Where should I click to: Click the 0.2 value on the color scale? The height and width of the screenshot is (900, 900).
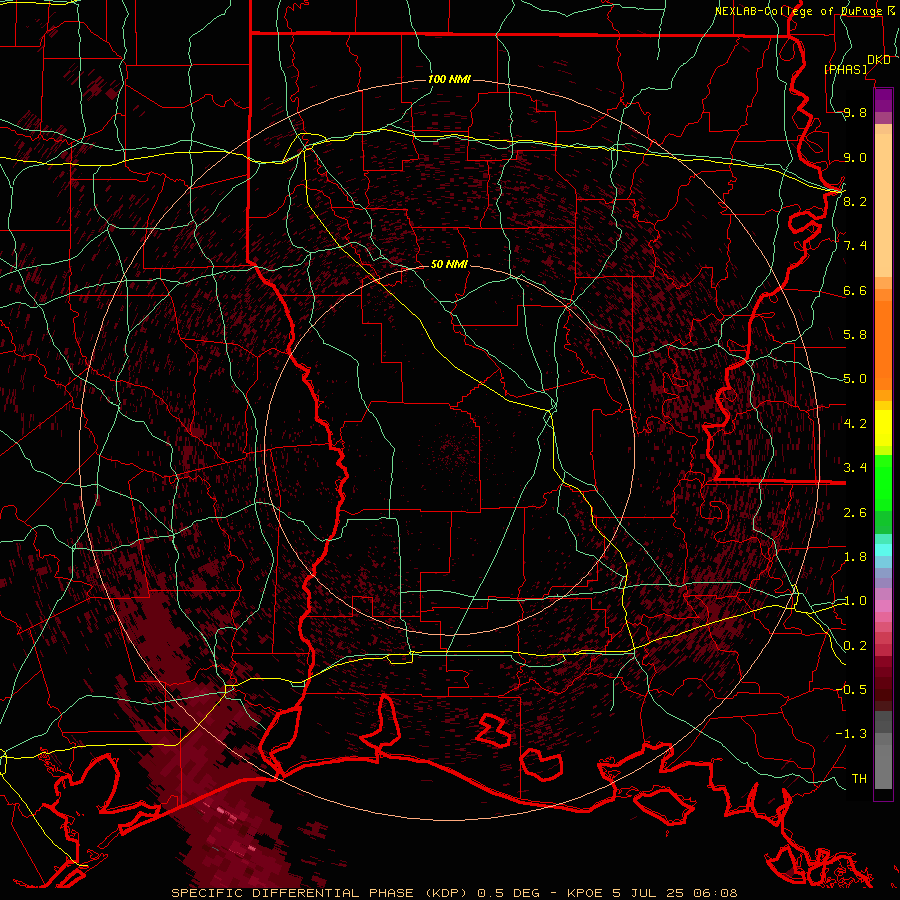tap(854, 646)
